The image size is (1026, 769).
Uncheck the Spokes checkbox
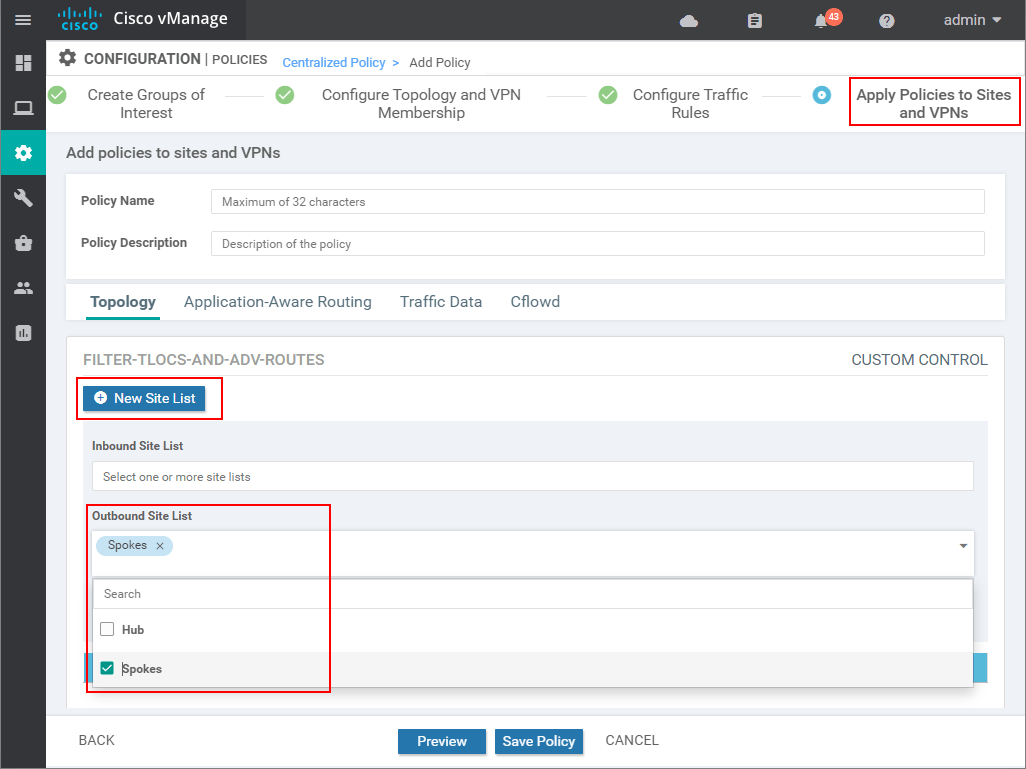point(107,668)
